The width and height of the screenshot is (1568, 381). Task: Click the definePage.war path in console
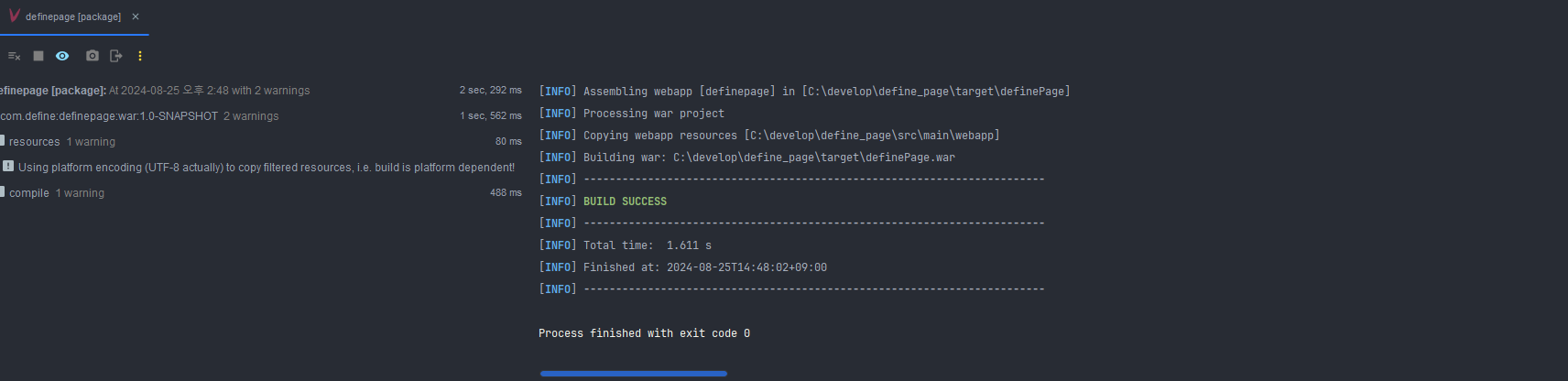814,158
